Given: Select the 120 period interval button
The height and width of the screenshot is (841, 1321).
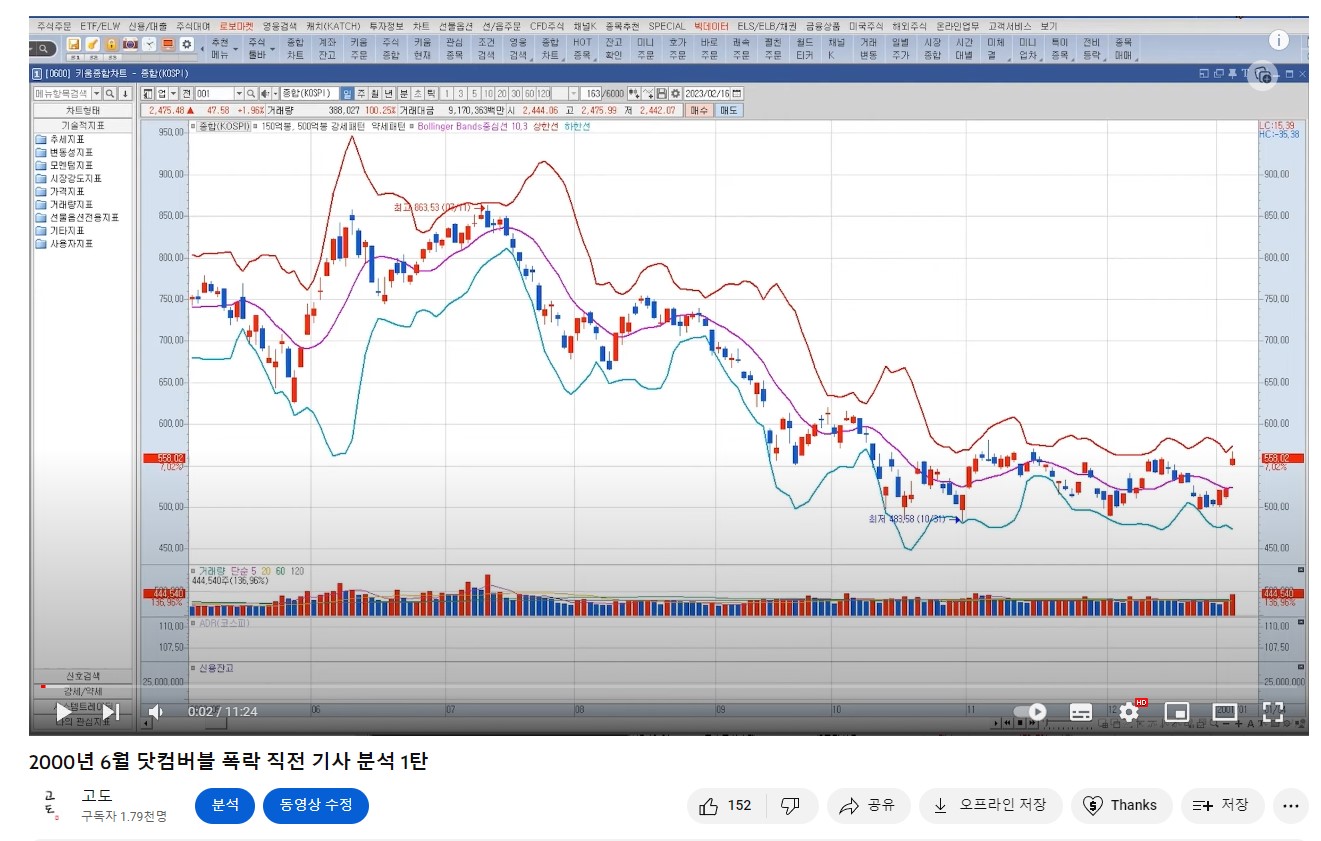Looking at the screenshot, I should tap(544, 93).
